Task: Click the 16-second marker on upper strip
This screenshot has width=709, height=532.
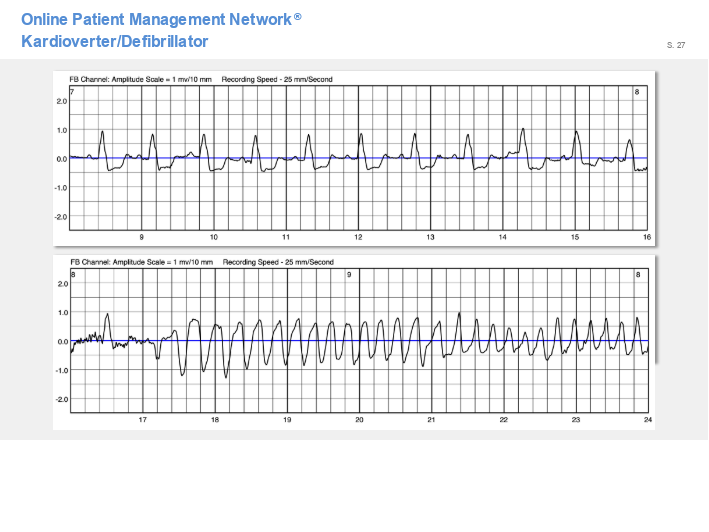Action: 647,237
